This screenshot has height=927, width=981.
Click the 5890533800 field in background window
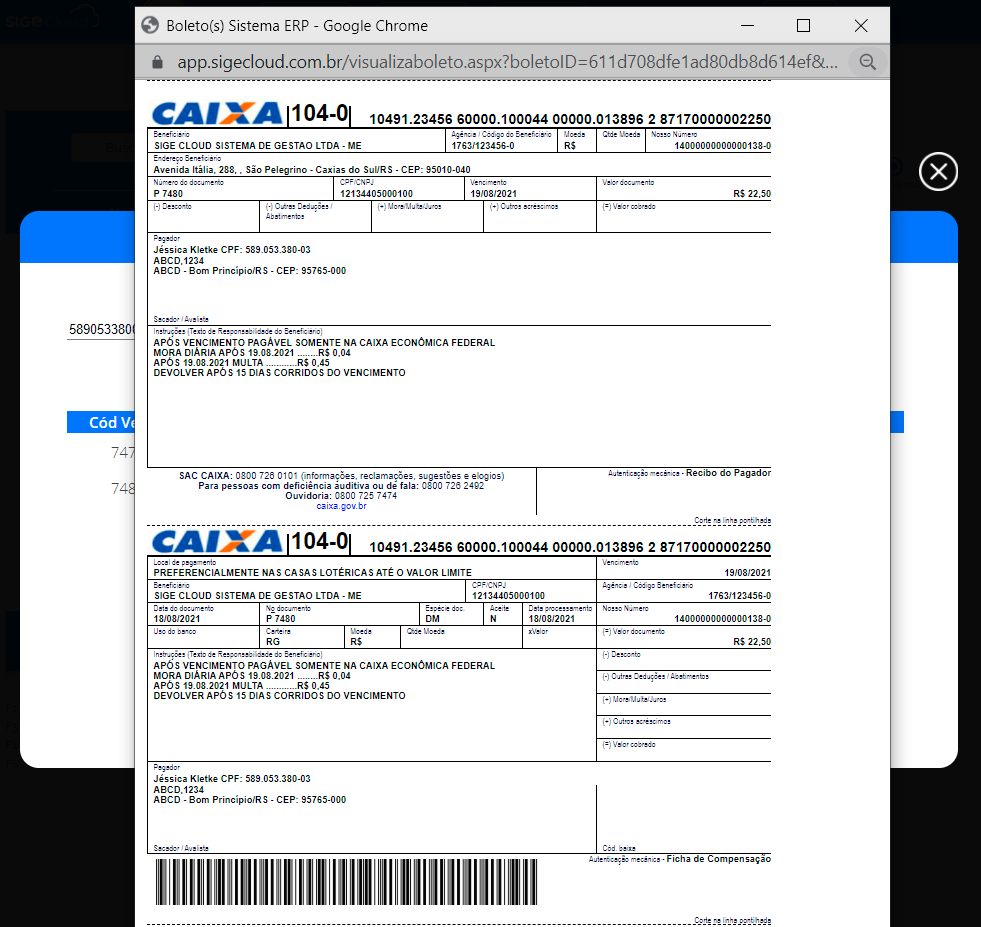[x=101, y=330]
